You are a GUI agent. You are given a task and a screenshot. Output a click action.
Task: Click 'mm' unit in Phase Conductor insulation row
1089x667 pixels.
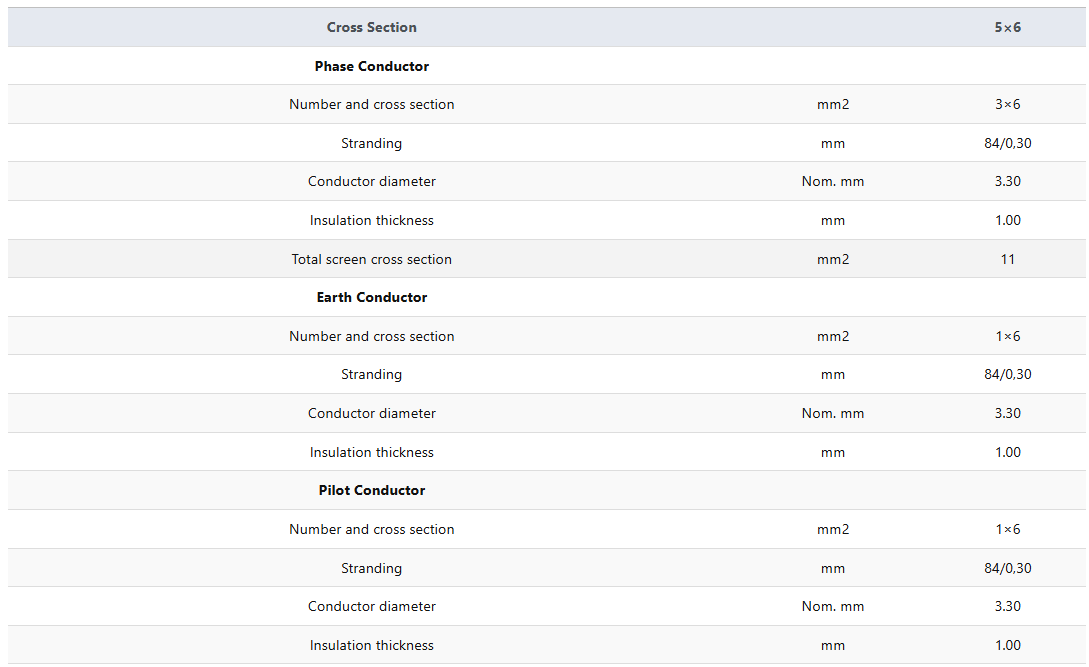tap(833, 221)
